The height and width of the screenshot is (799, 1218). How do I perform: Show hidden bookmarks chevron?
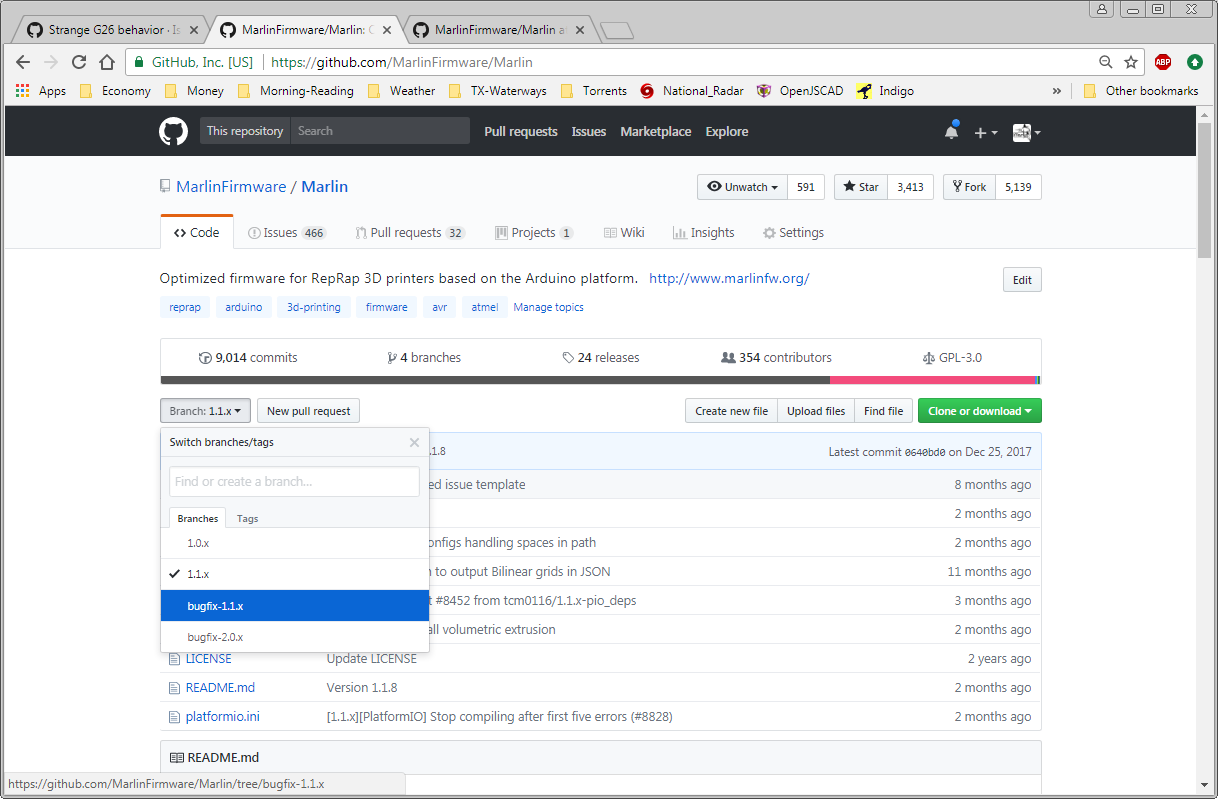click(1057, 91)
